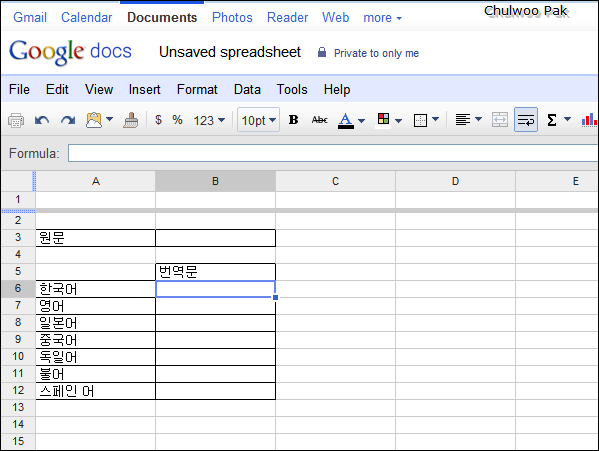
Task: Open the 10pt font size dropdown
Action: click(x=259, y=120)
